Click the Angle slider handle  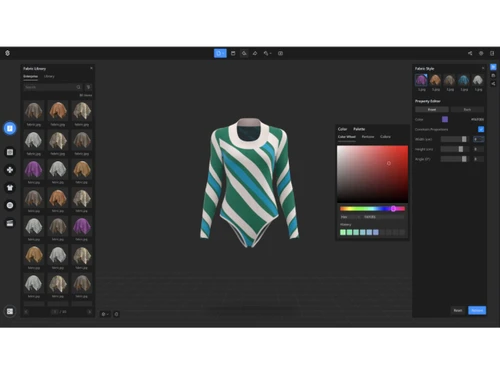point(464,159)
